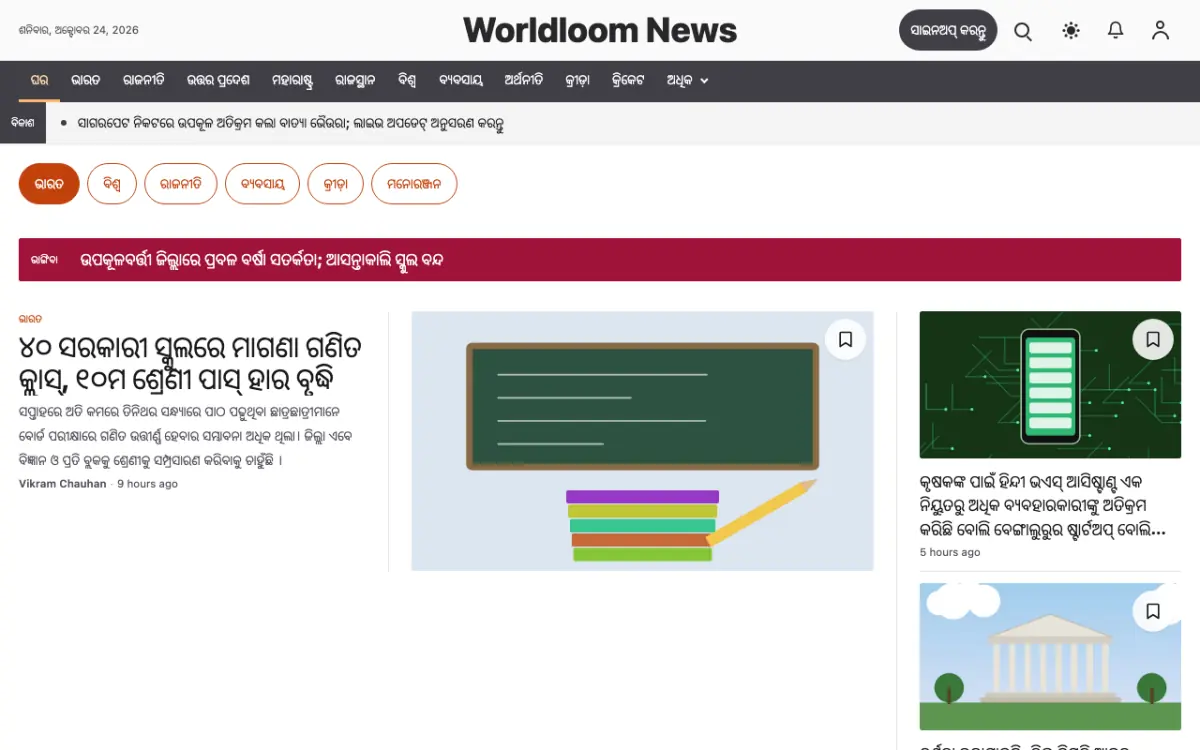The height and width of the screenshot is (750, 1200).
Task: Bookmark the phone assistant article
Action: pyautogui.click(x=1153, y=340)
